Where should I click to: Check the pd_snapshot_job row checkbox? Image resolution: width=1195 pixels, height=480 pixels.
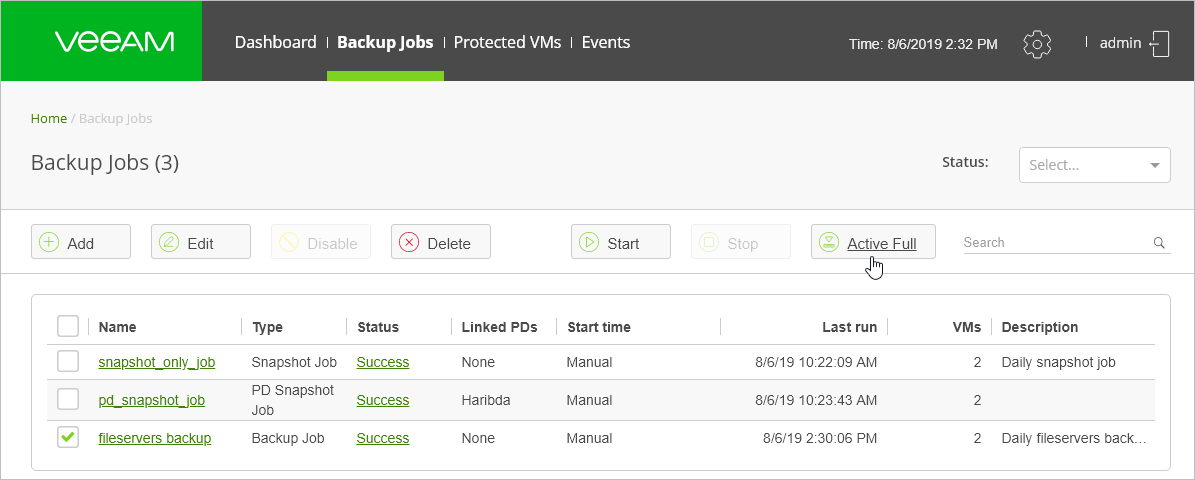point(68,400)
